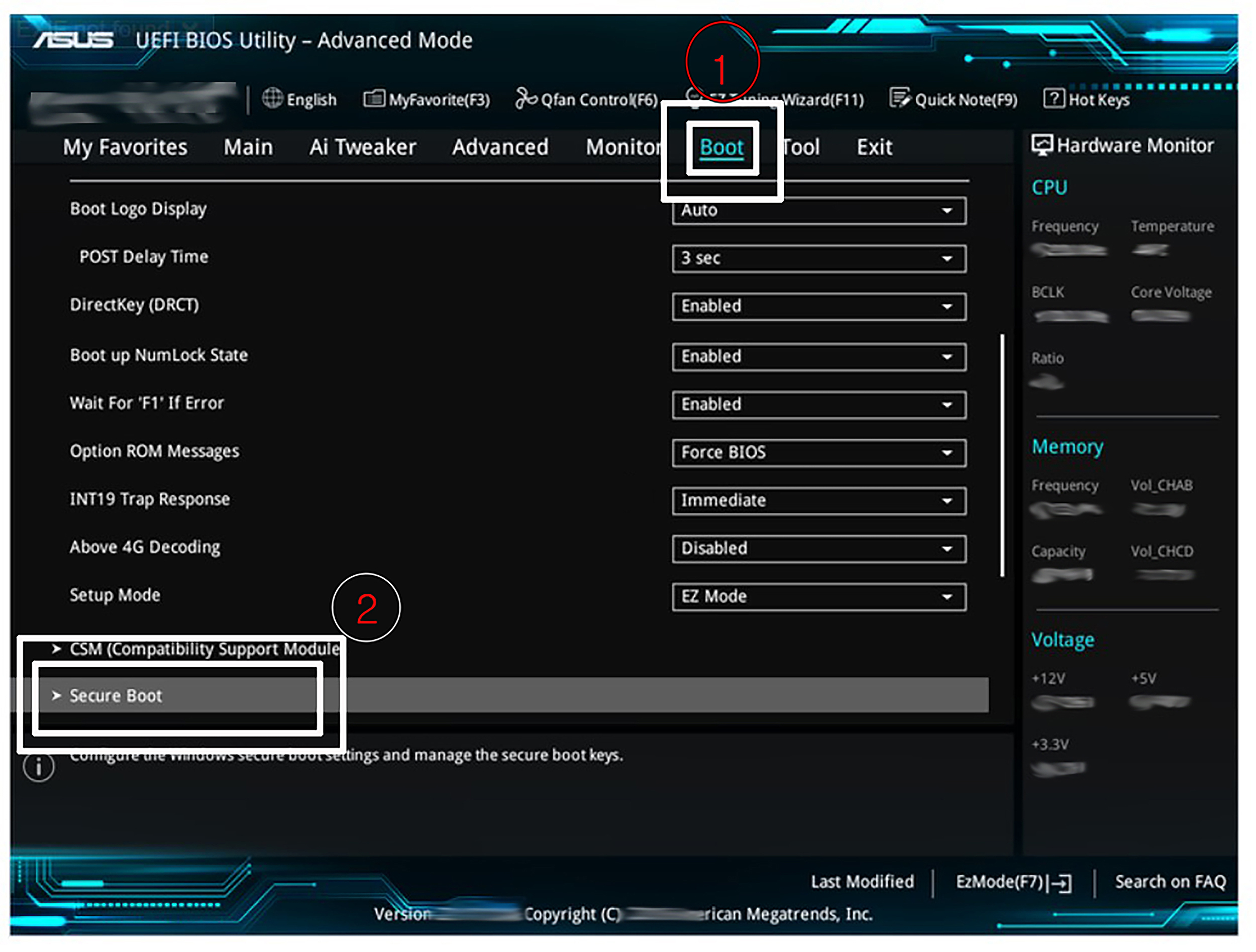The width and height of the screenshot is (1256, 952).
Task: Click the settings list scrollbar
Action: (1002, 455)
